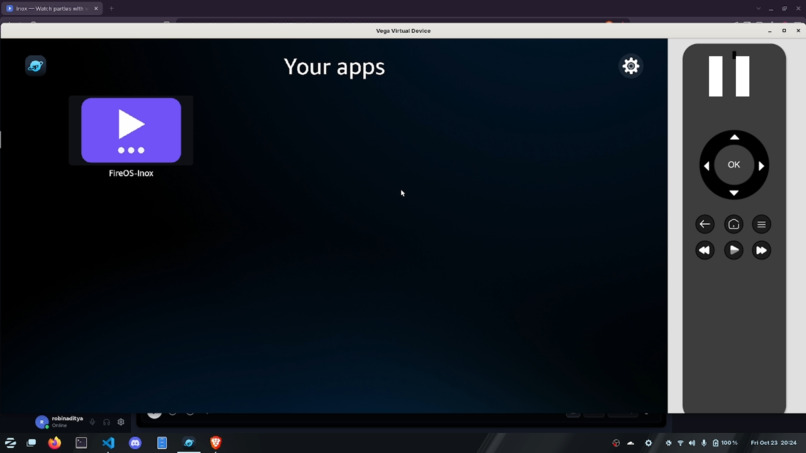The height and width of the screenshot is (453, 806).
Task: Launch the FireOS-Inox app tile
Action: 131,130
